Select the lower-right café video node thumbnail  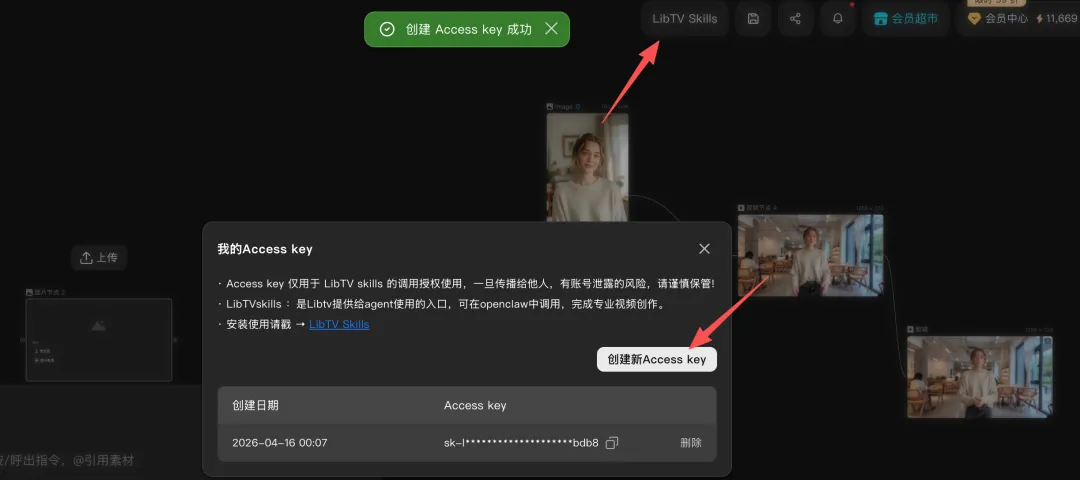tap(979, 377)
